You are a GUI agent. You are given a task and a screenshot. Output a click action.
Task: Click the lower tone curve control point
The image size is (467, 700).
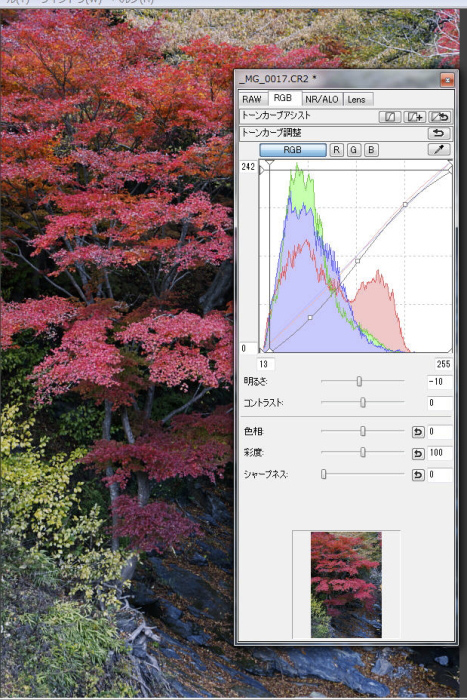coord(310,317)
